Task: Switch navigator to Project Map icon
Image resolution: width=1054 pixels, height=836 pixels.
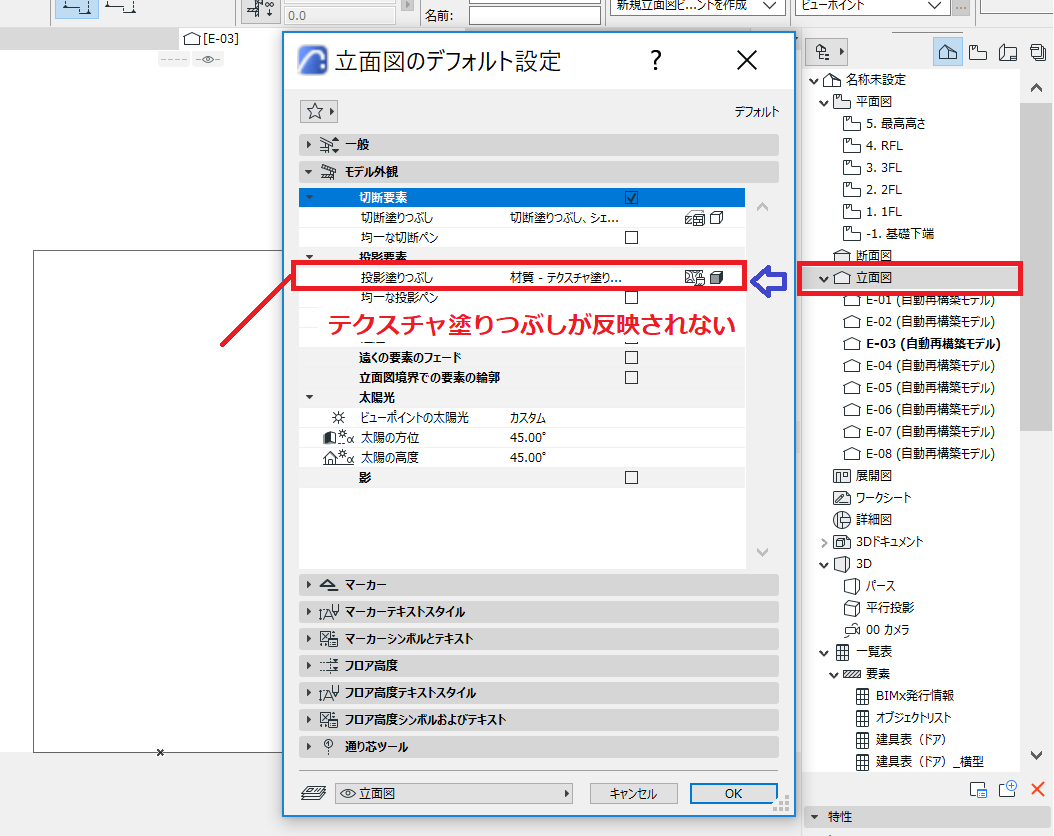Action: 948,52
